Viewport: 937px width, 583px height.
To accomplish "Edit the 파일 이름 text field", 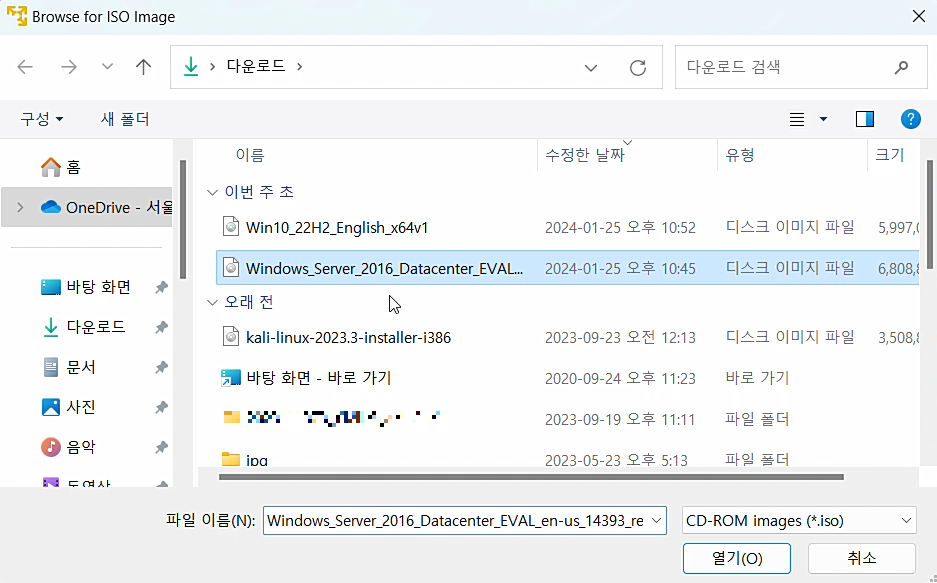I will tap(455, 521).
